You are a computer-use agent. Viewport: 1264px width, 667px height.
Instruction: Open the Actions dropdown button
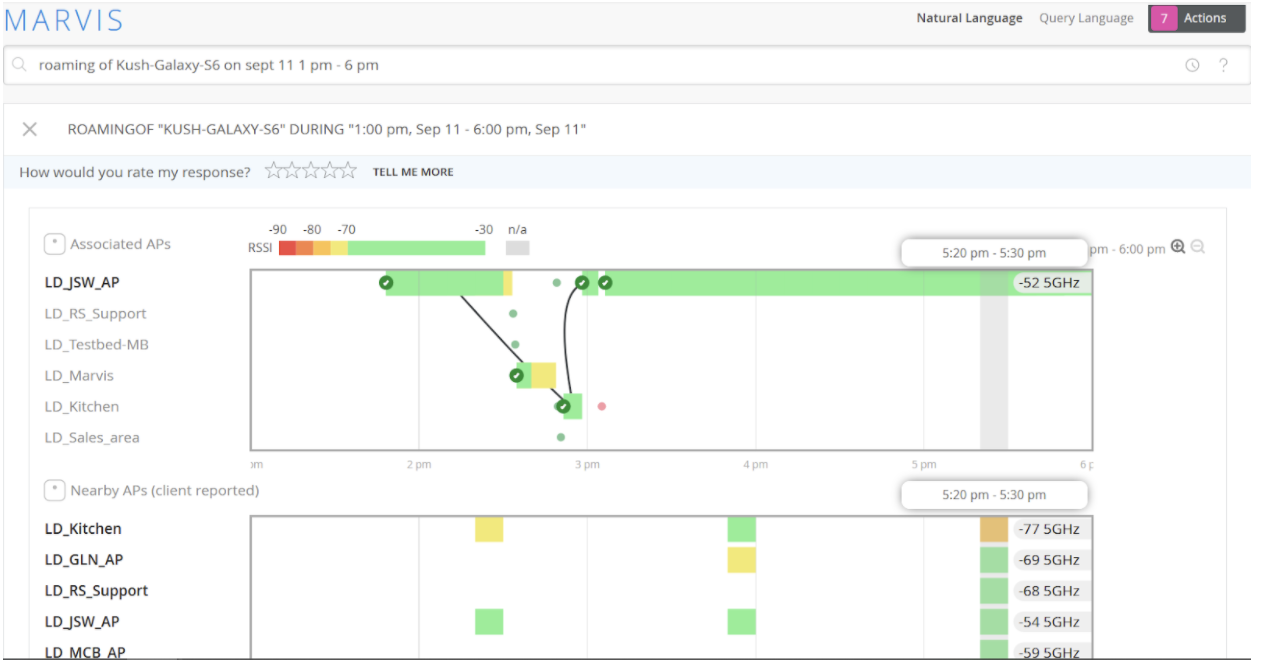pyautogui.click(x=1197, y=18)
